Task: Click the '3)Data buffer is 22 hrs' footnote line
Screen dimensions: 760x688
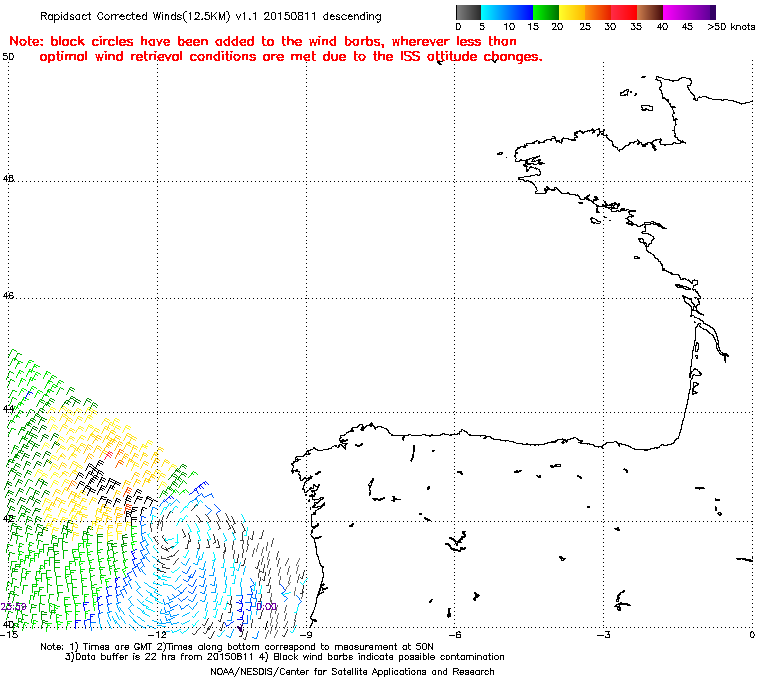Action: (285, 657)
